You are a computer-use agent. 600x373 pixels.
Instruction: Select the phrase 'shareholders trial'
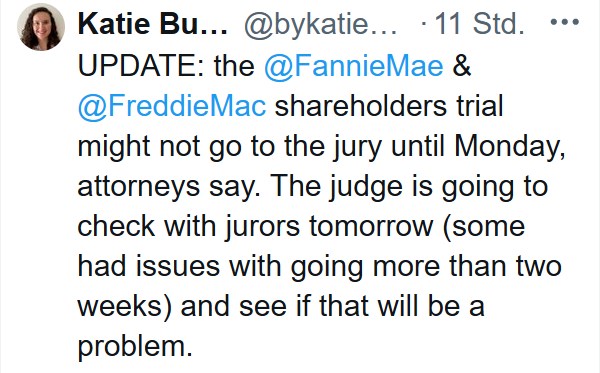pyautogui.click(x=389, y=106)
